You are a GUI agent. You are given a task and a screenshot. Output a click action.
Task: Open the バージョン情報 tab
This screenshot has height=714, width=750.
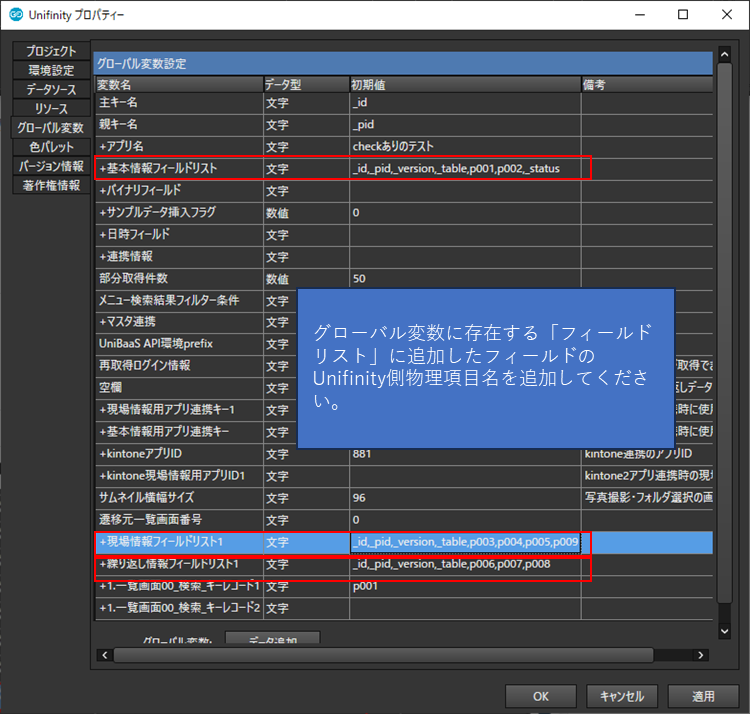coord(51,167)
